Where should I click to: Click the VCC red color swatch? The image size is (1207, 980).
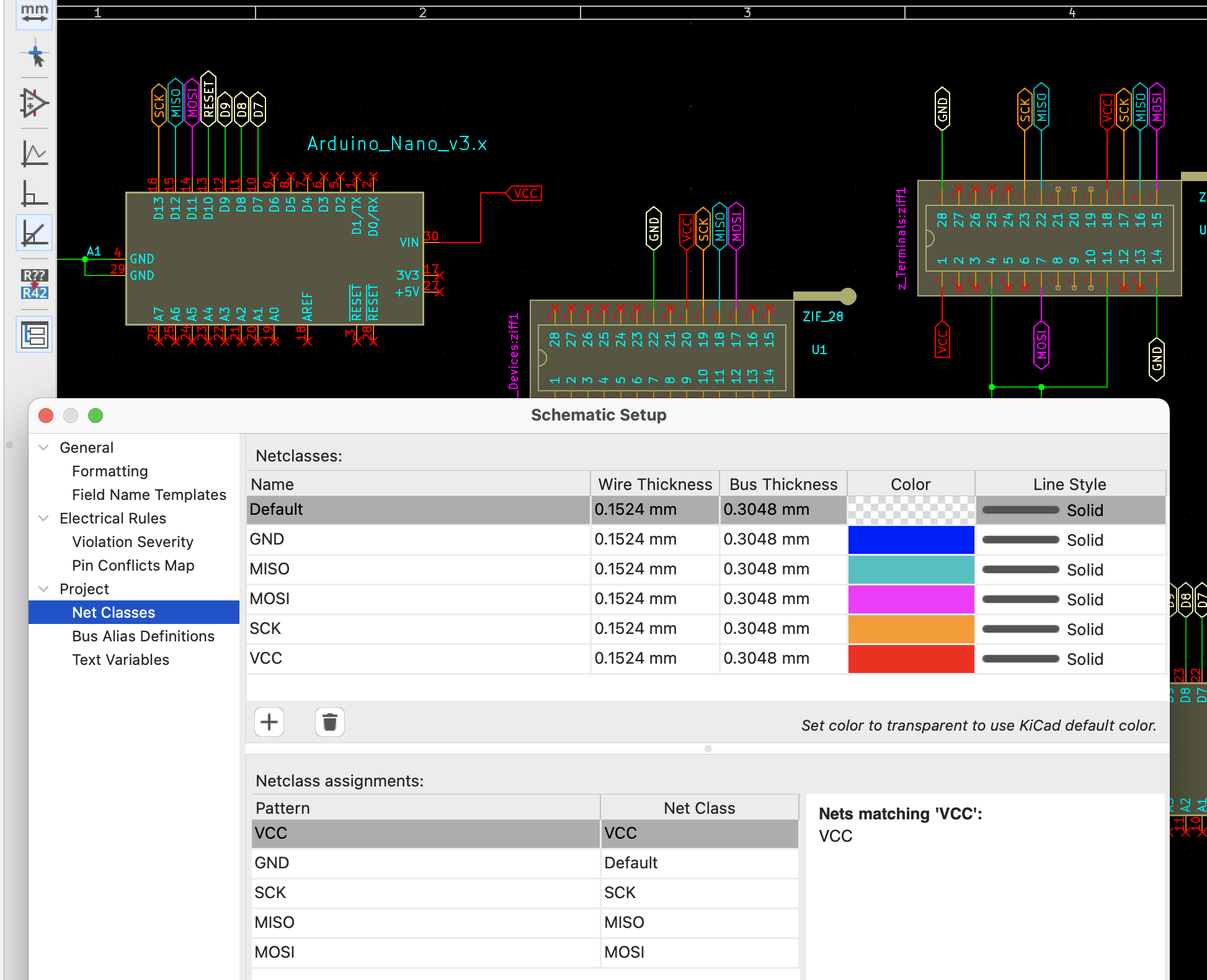tap(911, 659)
